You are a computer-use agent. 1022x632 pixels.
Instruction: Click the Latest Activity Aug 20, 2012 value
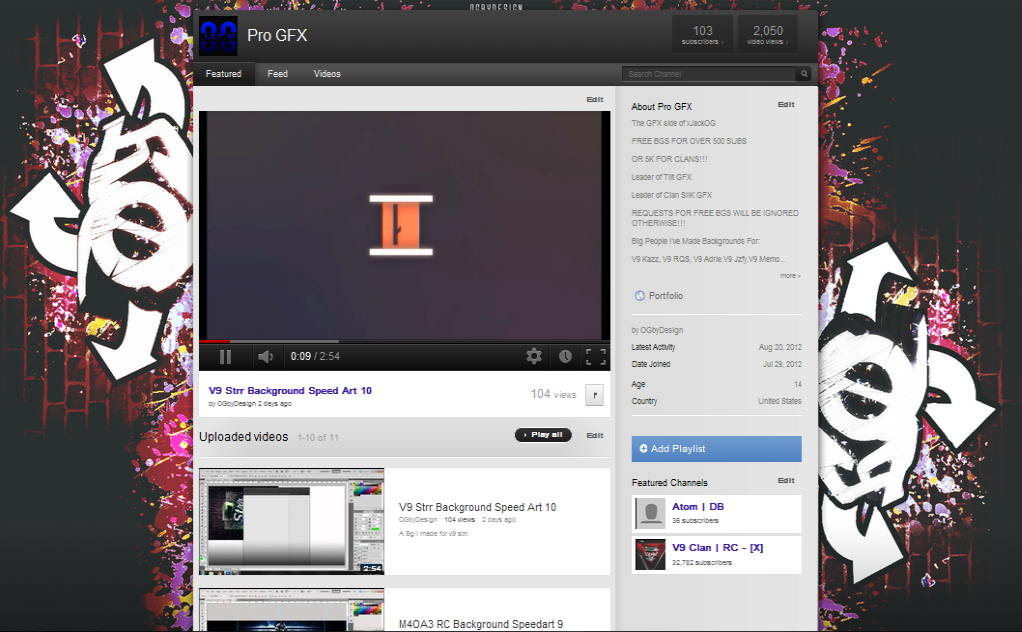pos(780,347)
